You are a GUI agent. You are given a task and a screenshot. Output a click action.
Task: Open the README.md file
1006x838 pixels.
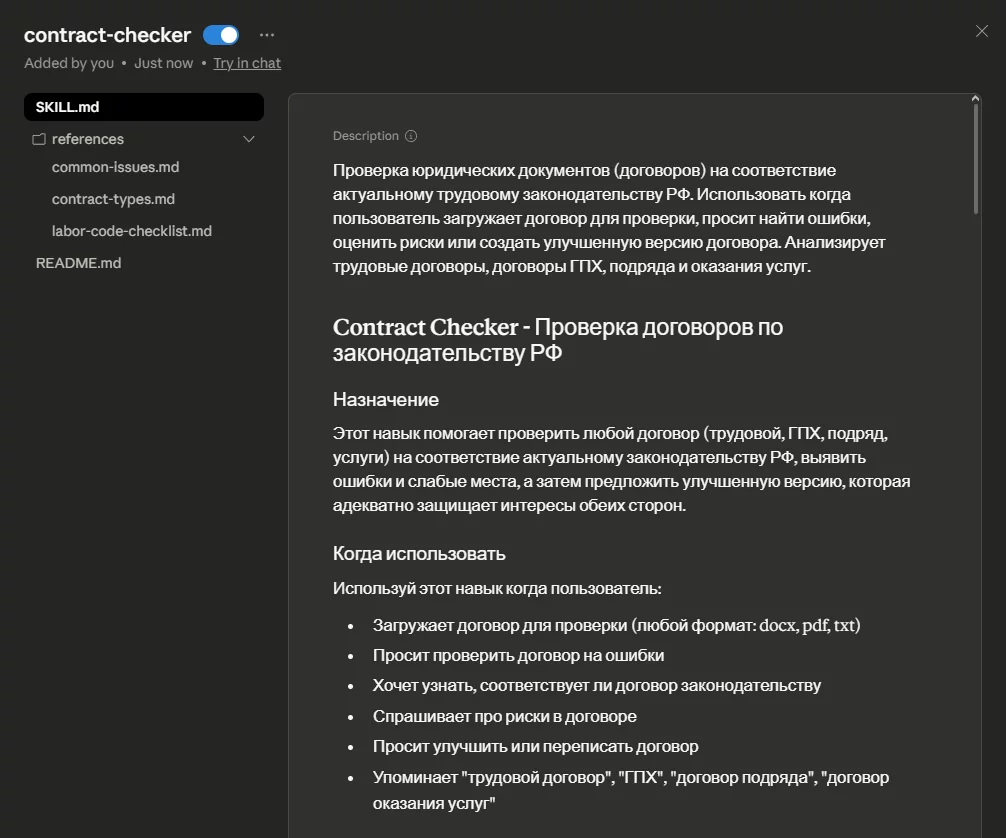[78, 263]
